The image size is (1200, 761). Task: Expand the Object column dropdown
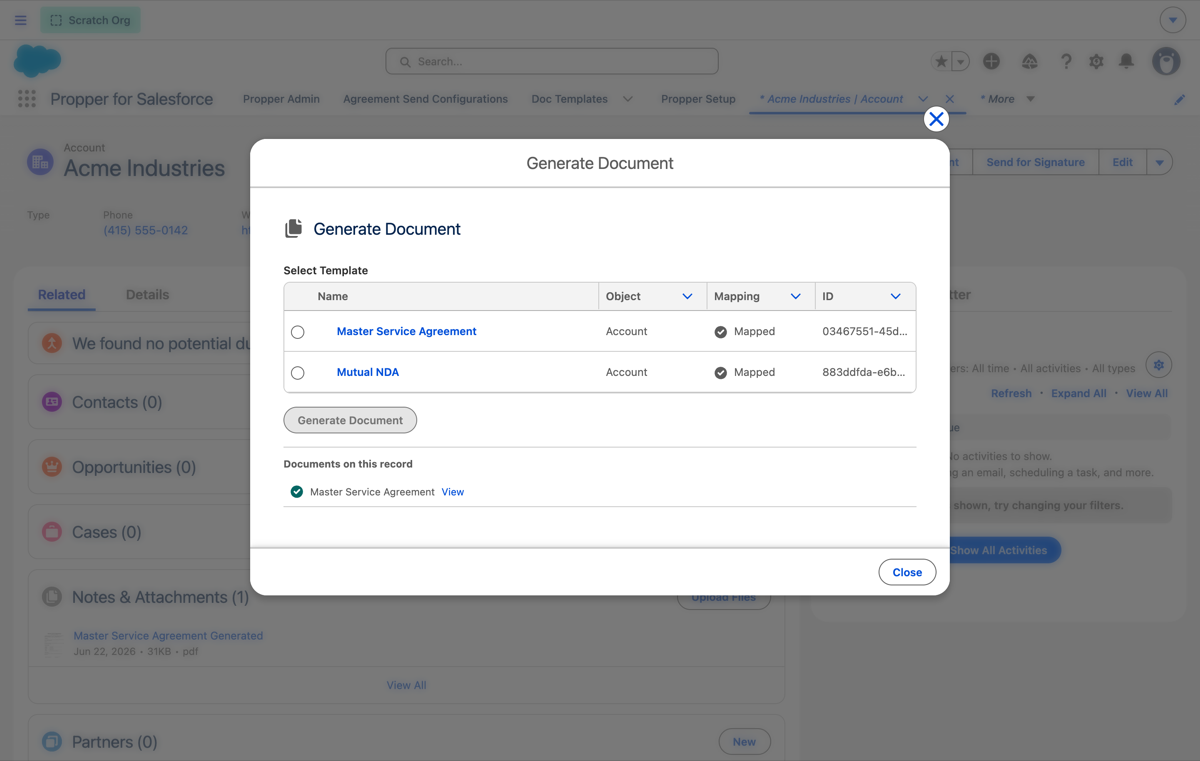[x=687, y=297]
